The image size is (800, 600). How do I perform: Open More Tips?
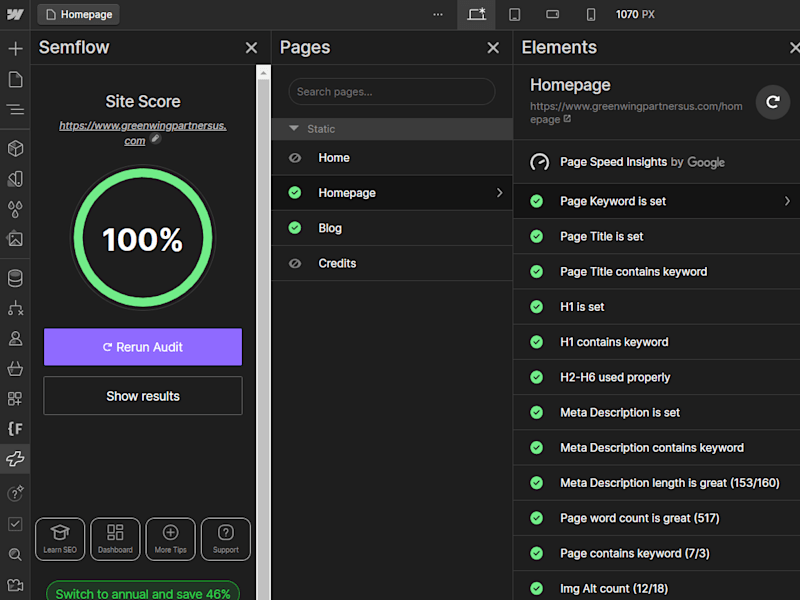pos(170,539)
